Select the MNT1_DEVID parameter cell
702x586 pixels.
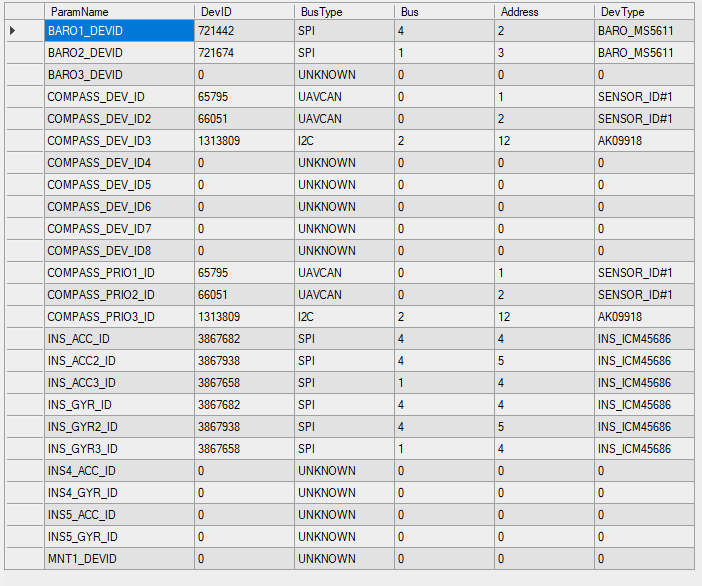(118, 559)
